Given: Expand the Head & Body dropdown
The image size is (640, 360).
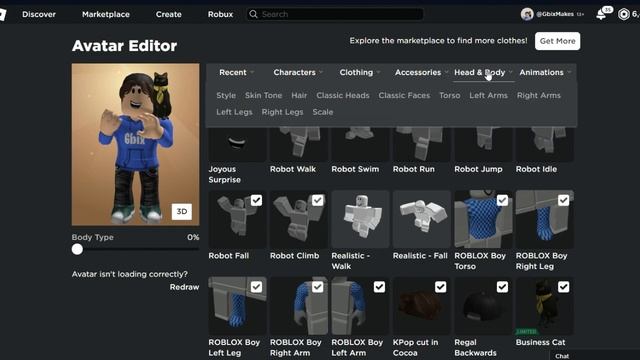Looking at the screenshot, I should point(483,72).
